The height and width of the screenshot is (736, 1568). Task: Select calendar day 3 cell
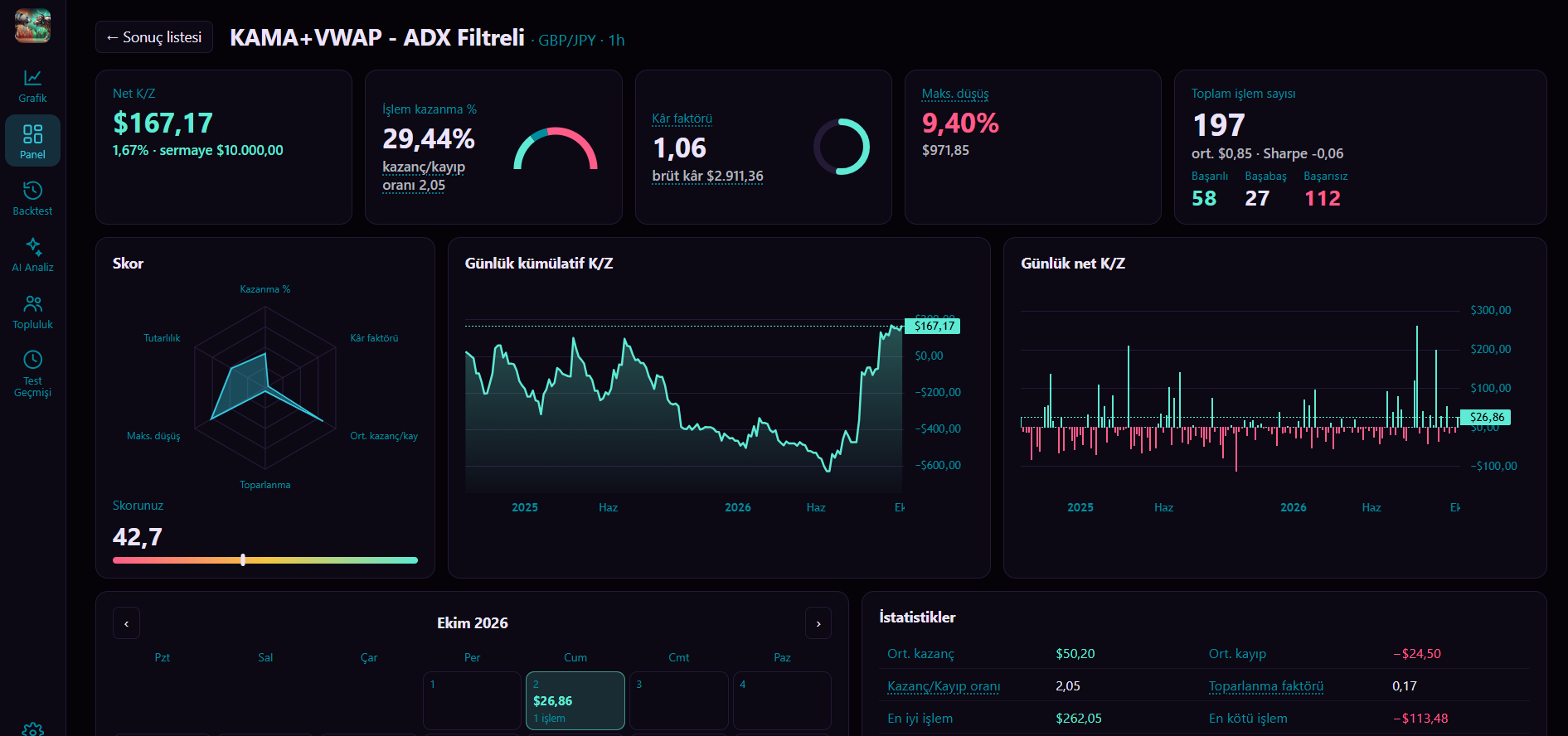[678, 700]
